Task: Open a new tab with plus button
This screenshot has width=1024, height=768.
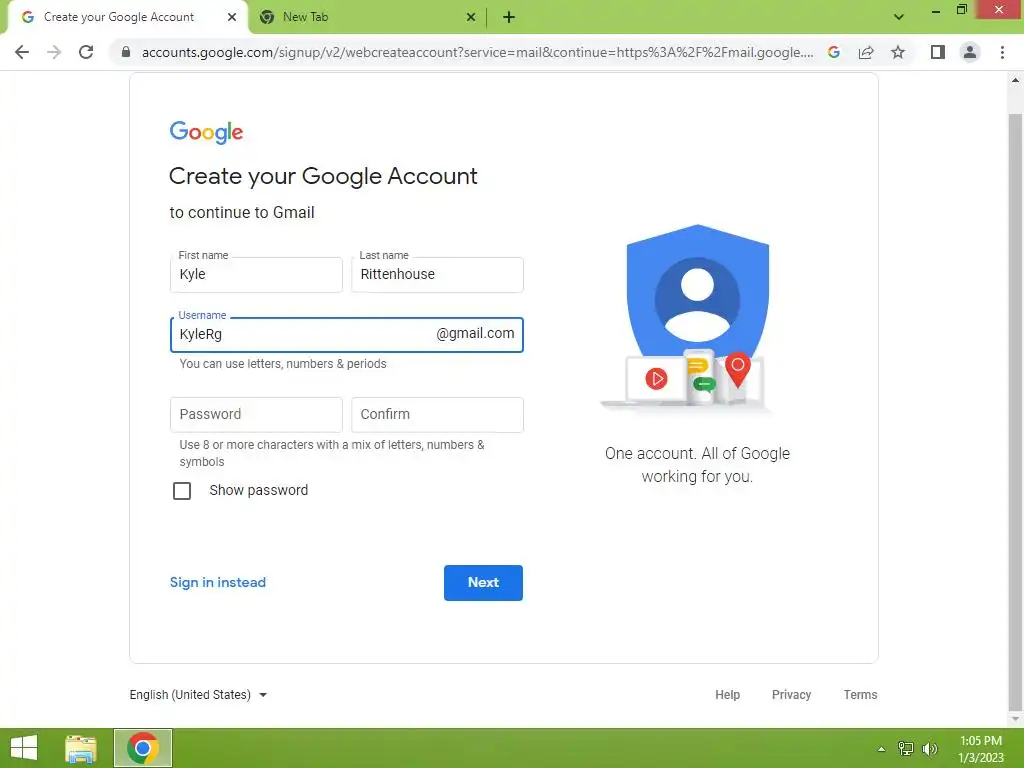Action: point(509,18)
